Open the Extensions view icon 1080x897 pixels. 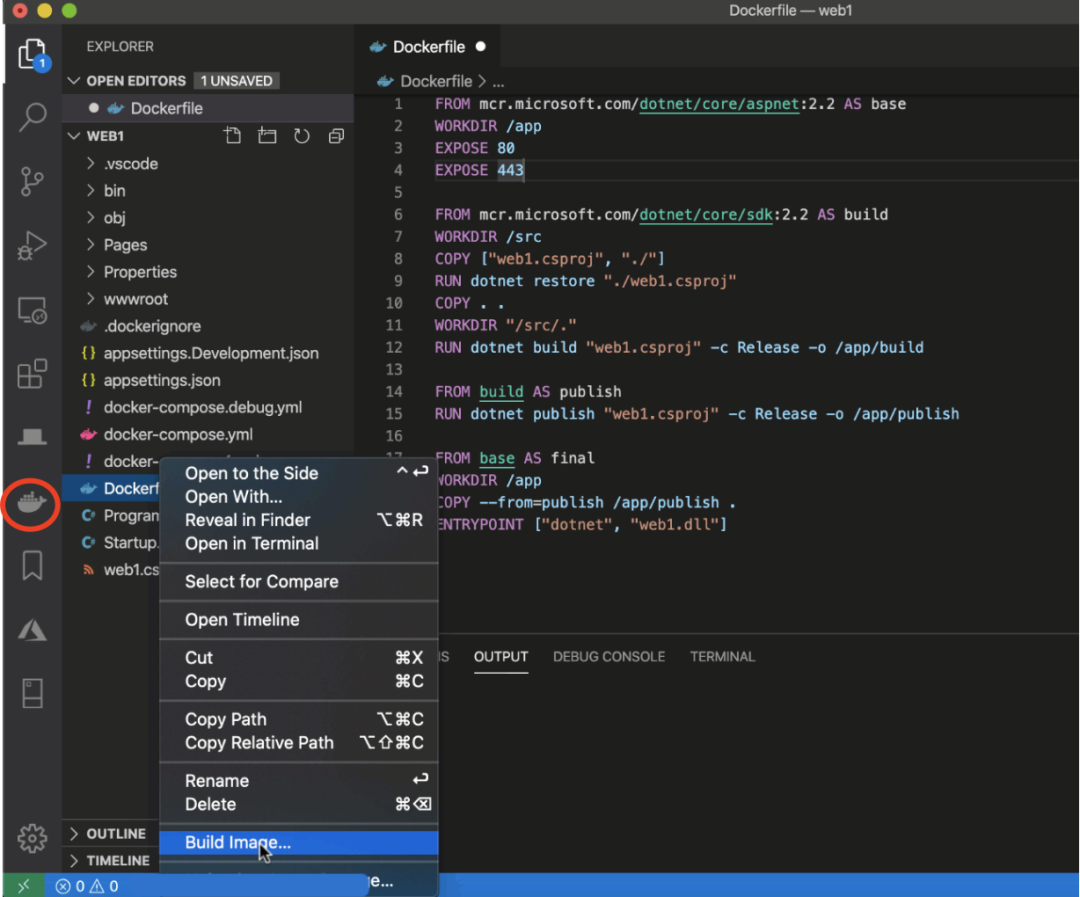(x=32, y=373)
